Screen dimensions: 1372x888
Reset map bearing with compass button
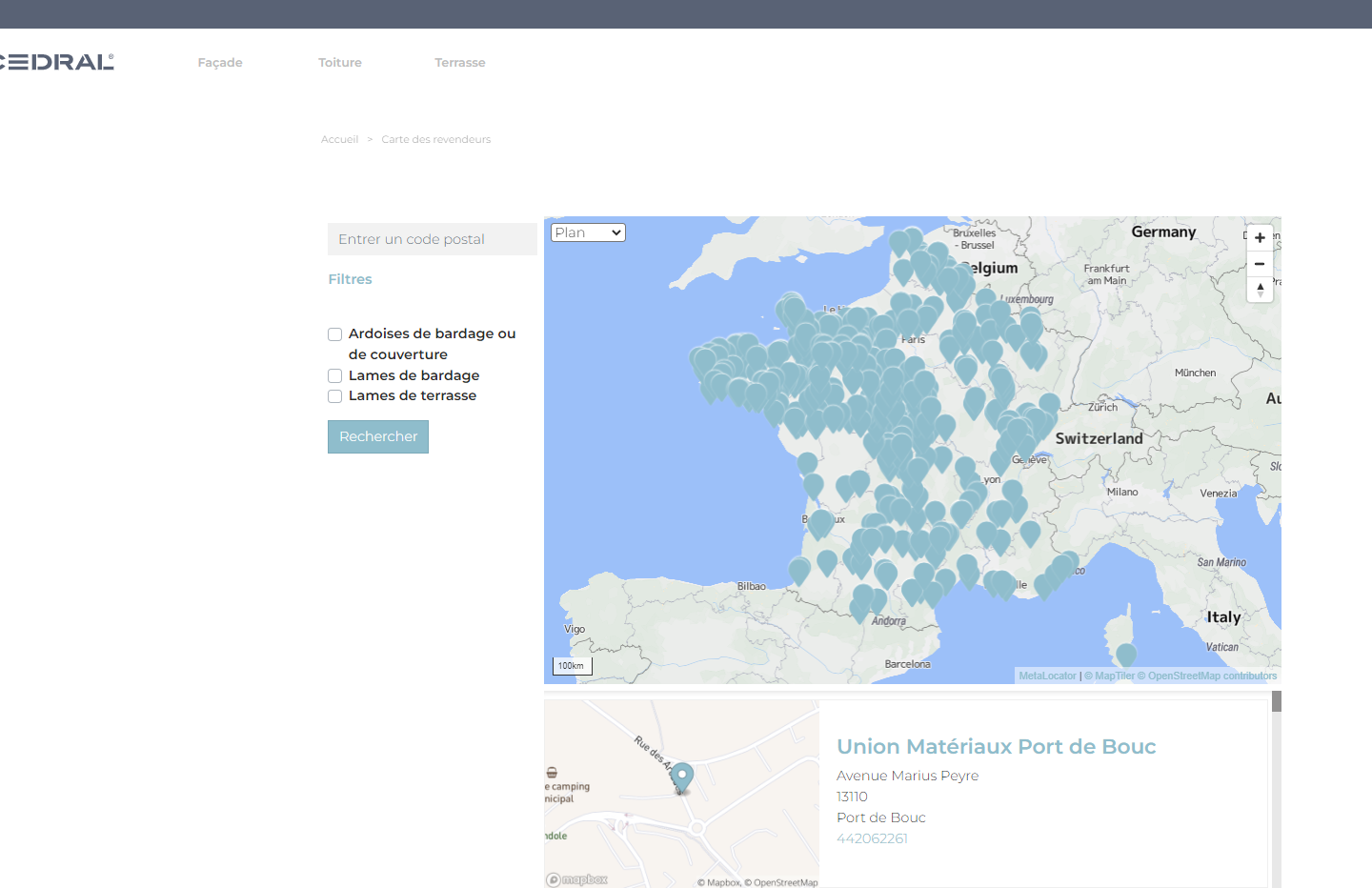point(1260,290)
